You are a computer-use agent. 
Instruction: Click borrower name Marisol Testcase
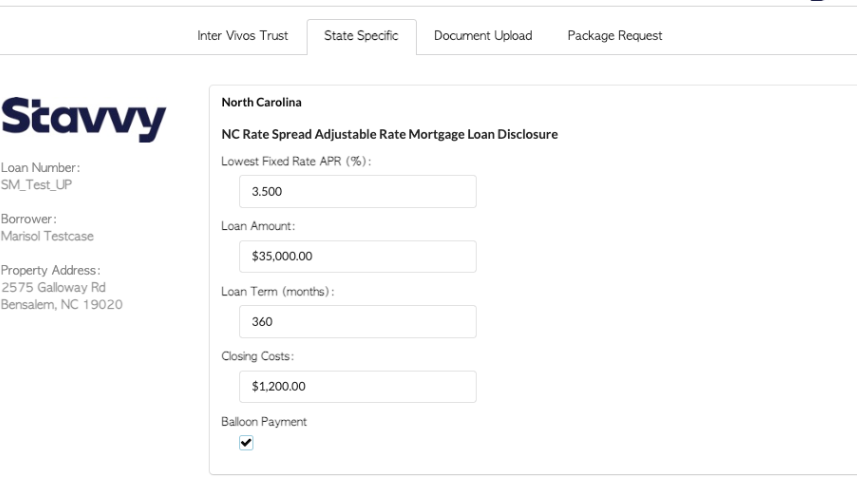pos(48,236)
